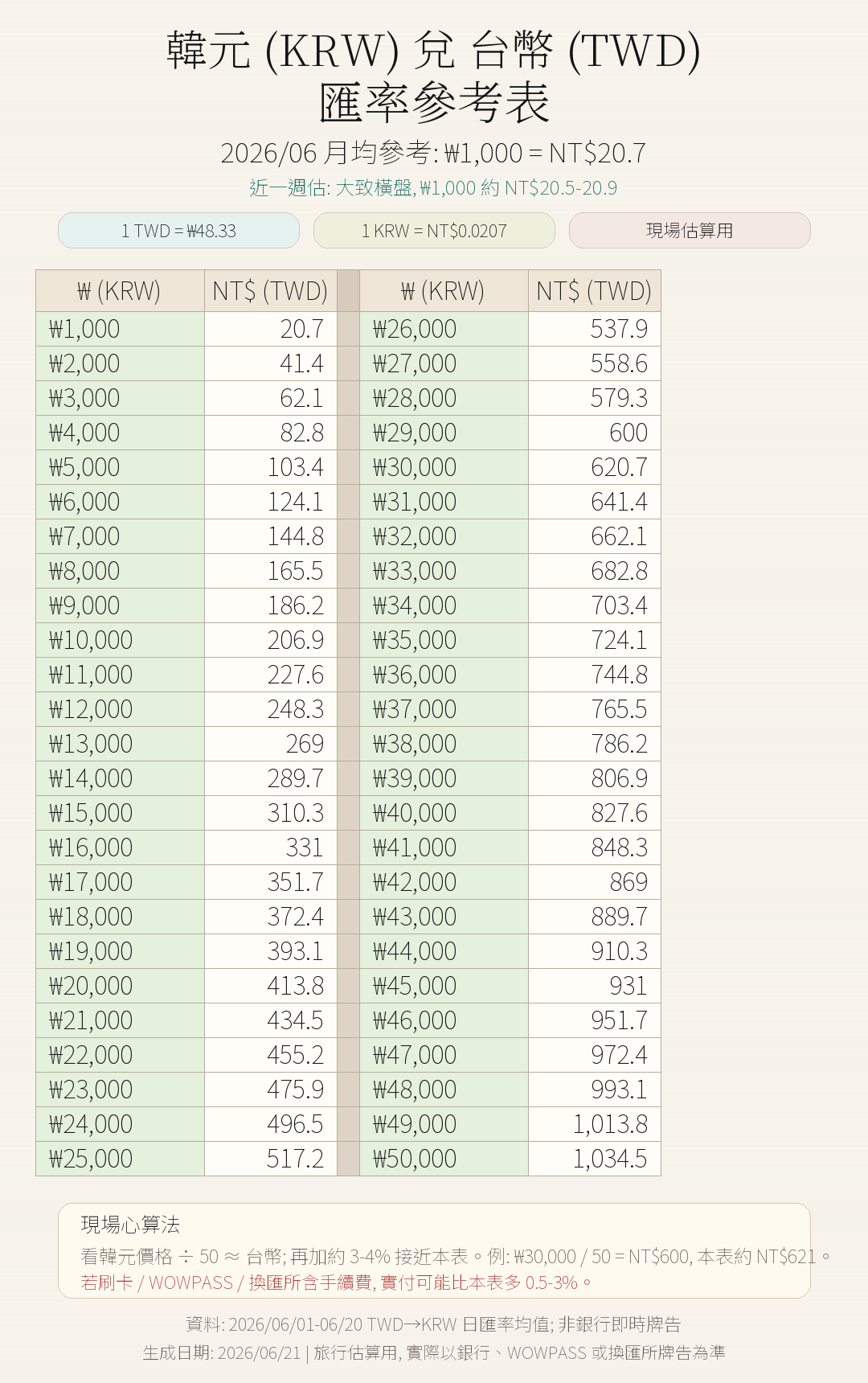Click the monthly average line '₩1,000 = NT$20.7'

545,153
